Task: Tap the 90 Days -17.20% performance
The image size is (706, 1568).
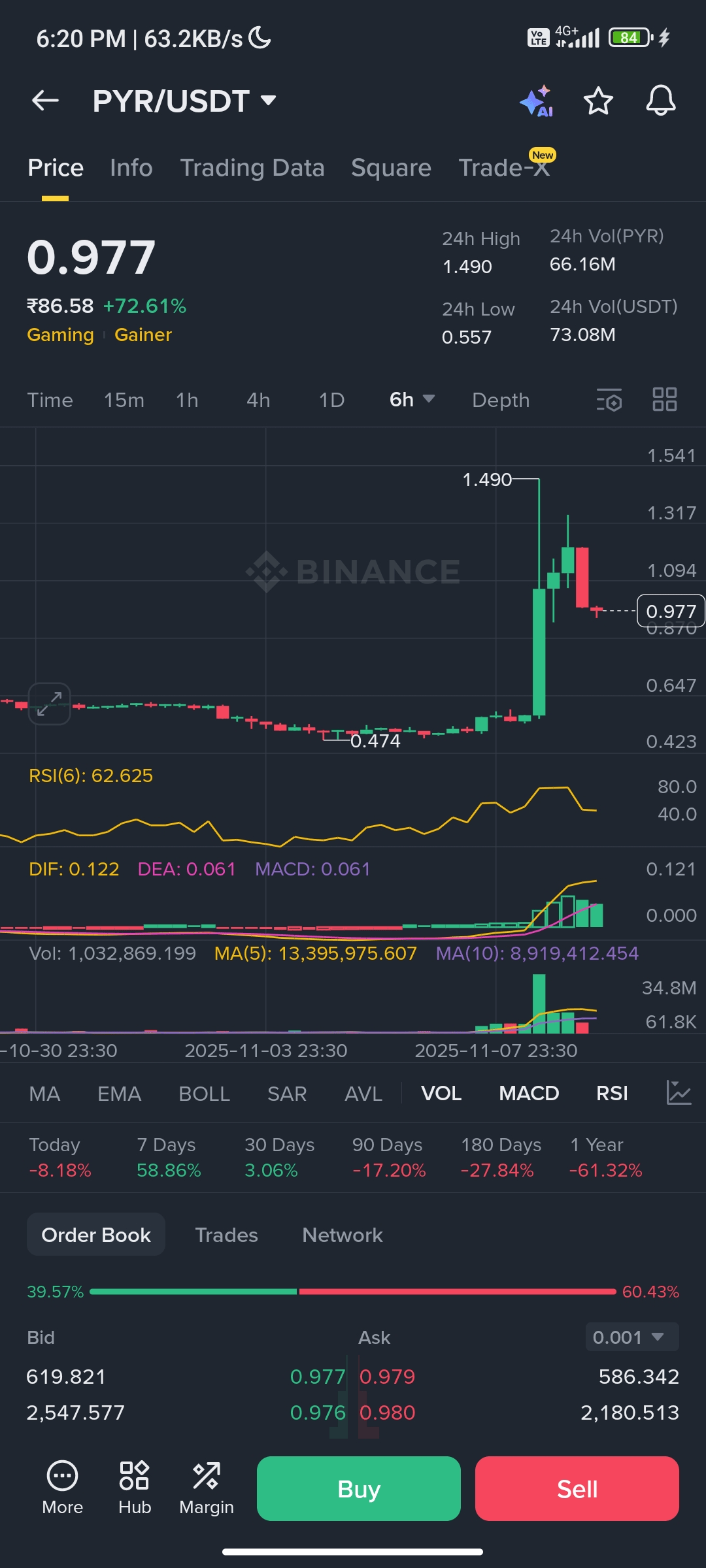Action: [389, 1157]
